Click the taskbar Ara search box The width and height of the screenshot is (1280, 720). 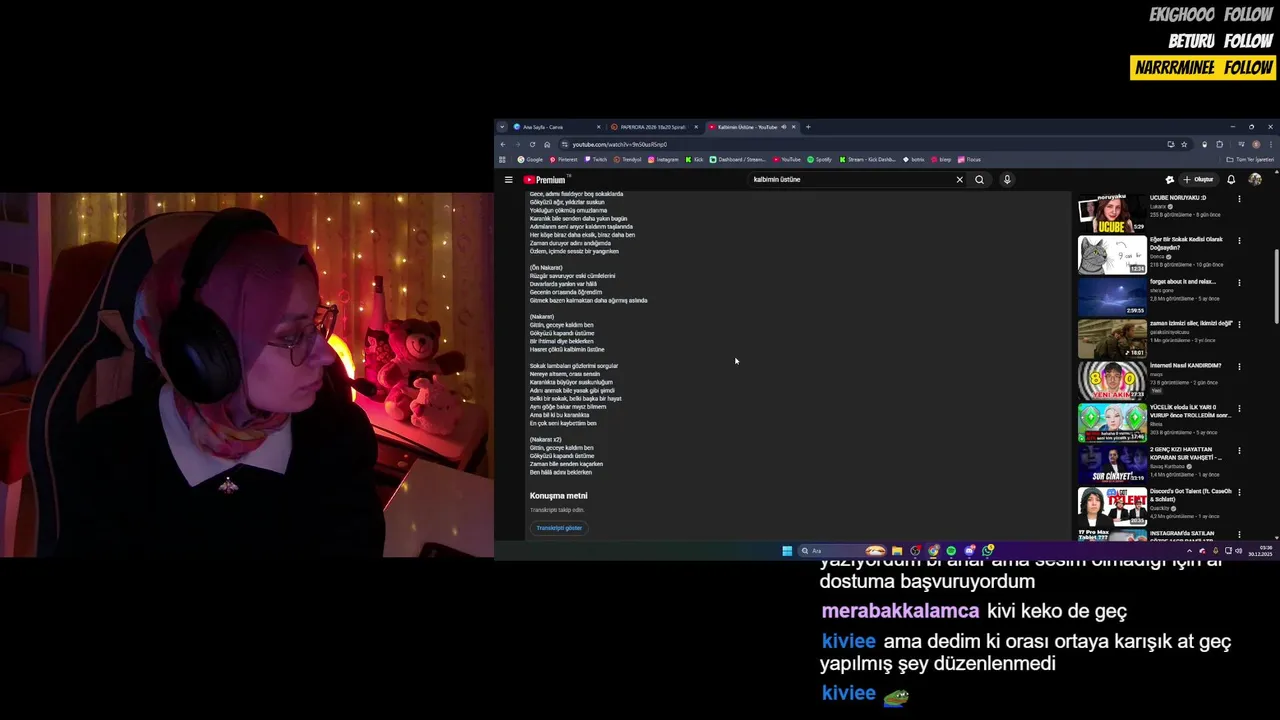(x=842, y=551)
